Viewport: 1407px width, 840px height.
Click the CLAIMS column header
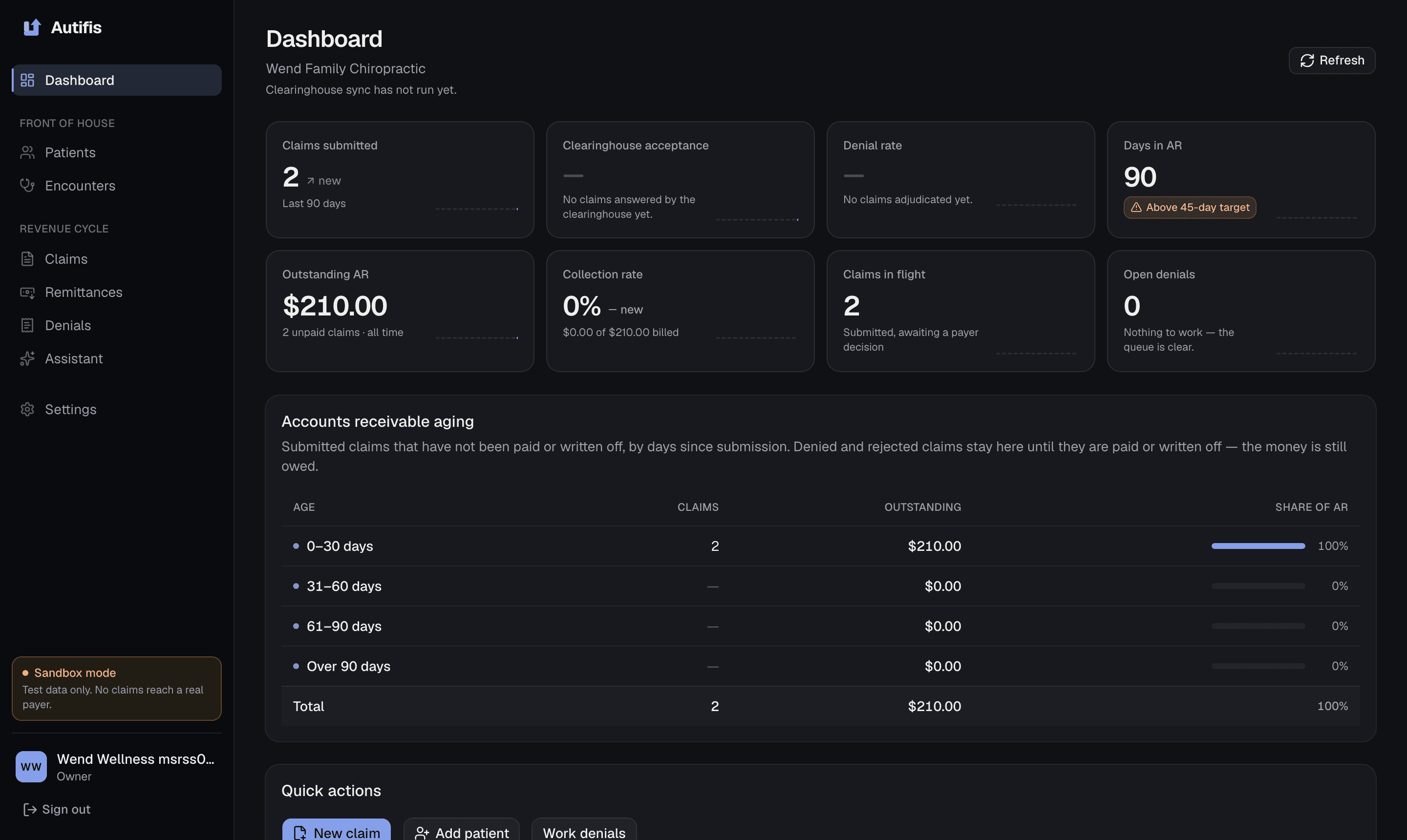(698, 507)
